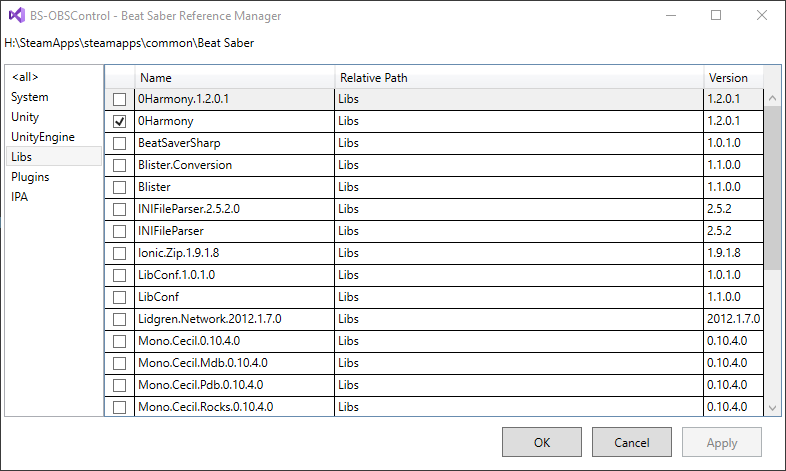Viewport: 786px width, 471px height.
Task: Tick the Mono.Cecil.Mdb.0.10.4.0 checkbox
Action: click(119, 364)
